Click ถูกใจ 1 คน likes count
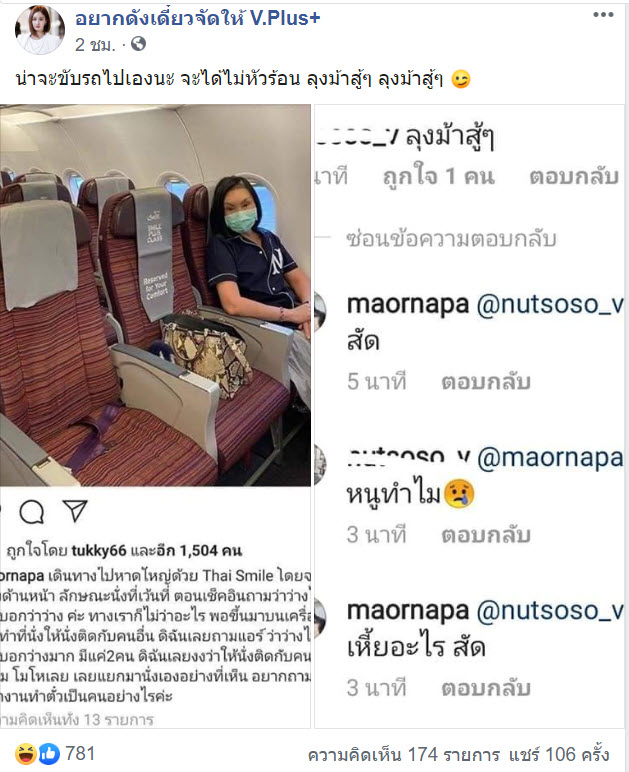 click(x=438, y=177)
